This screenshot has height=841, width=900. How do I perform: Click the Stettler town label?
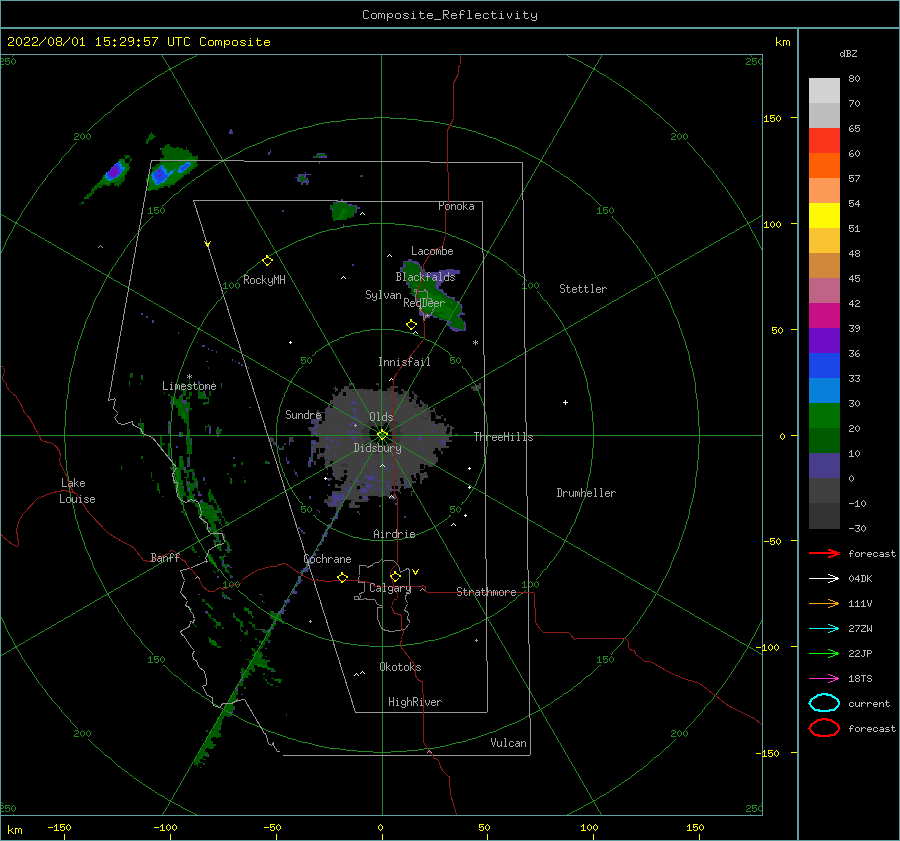[583, 289]
